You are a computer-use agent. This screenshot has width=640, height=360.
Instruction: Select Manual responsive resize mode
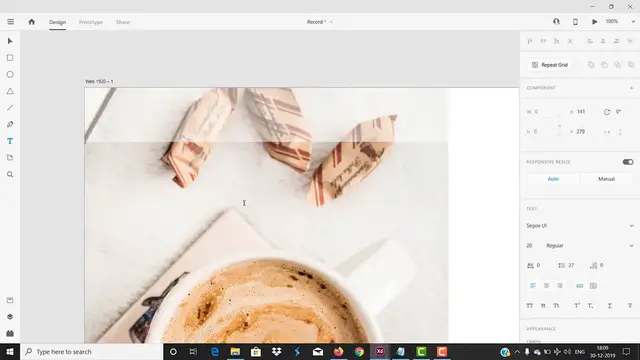[x=607, y=179]
